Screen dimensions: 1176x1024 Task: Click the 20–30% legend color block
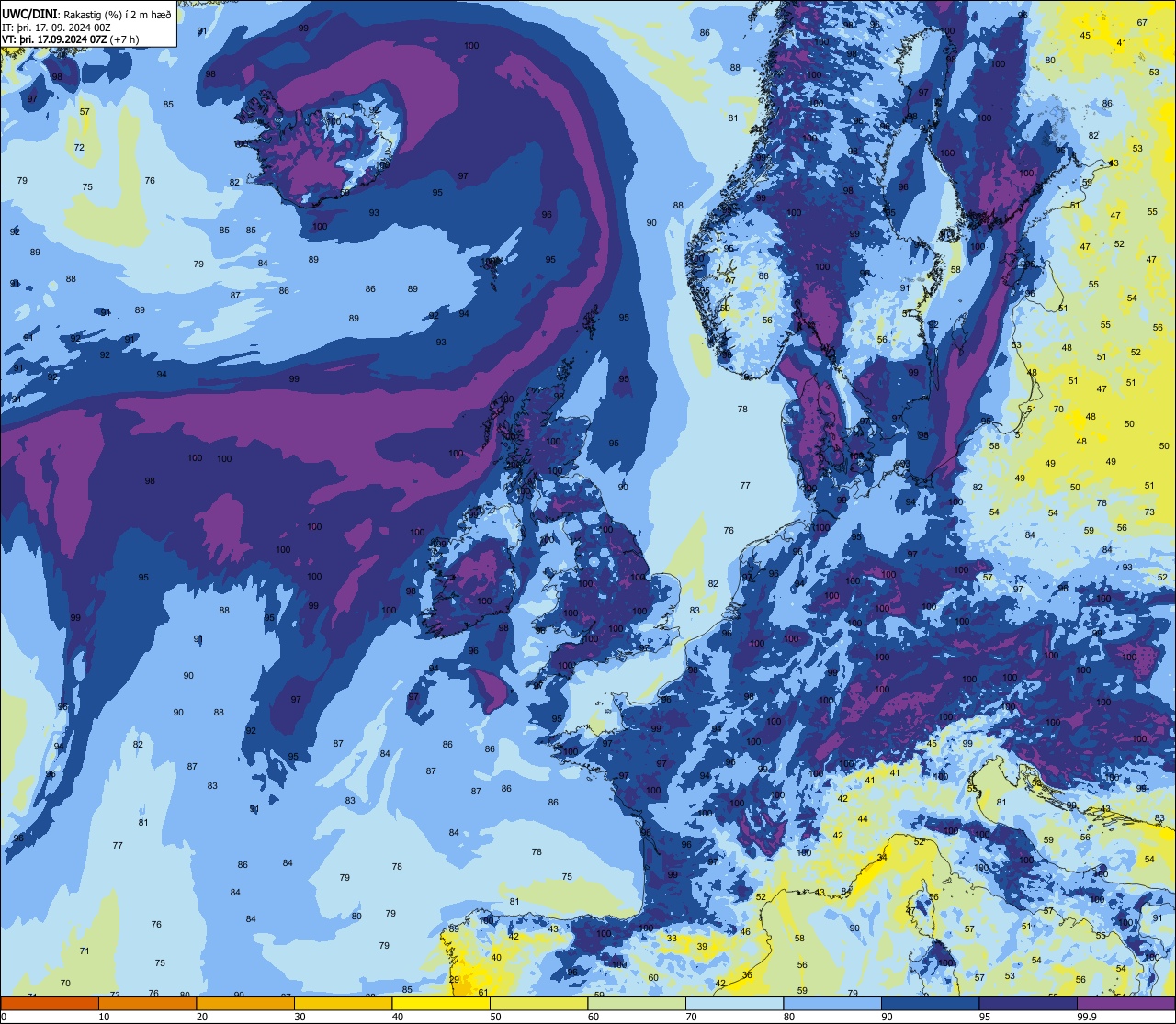click(245, 1004)
